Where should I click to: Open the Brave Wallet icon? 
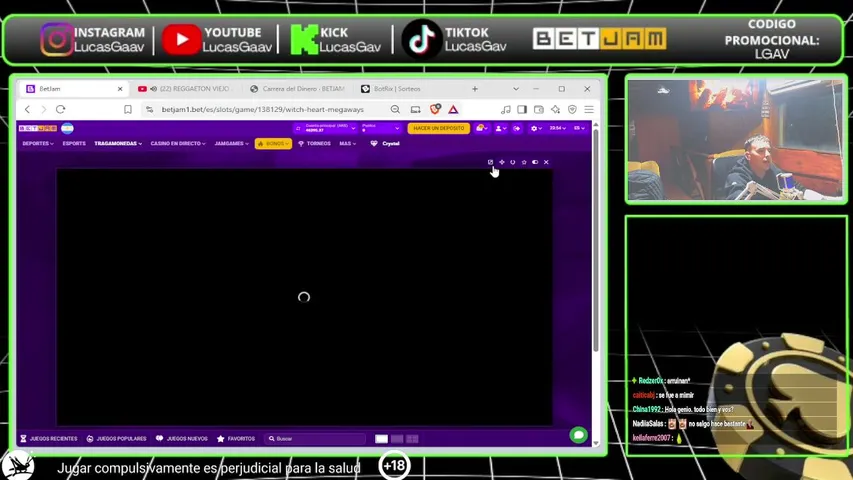[x=539, y=109]
